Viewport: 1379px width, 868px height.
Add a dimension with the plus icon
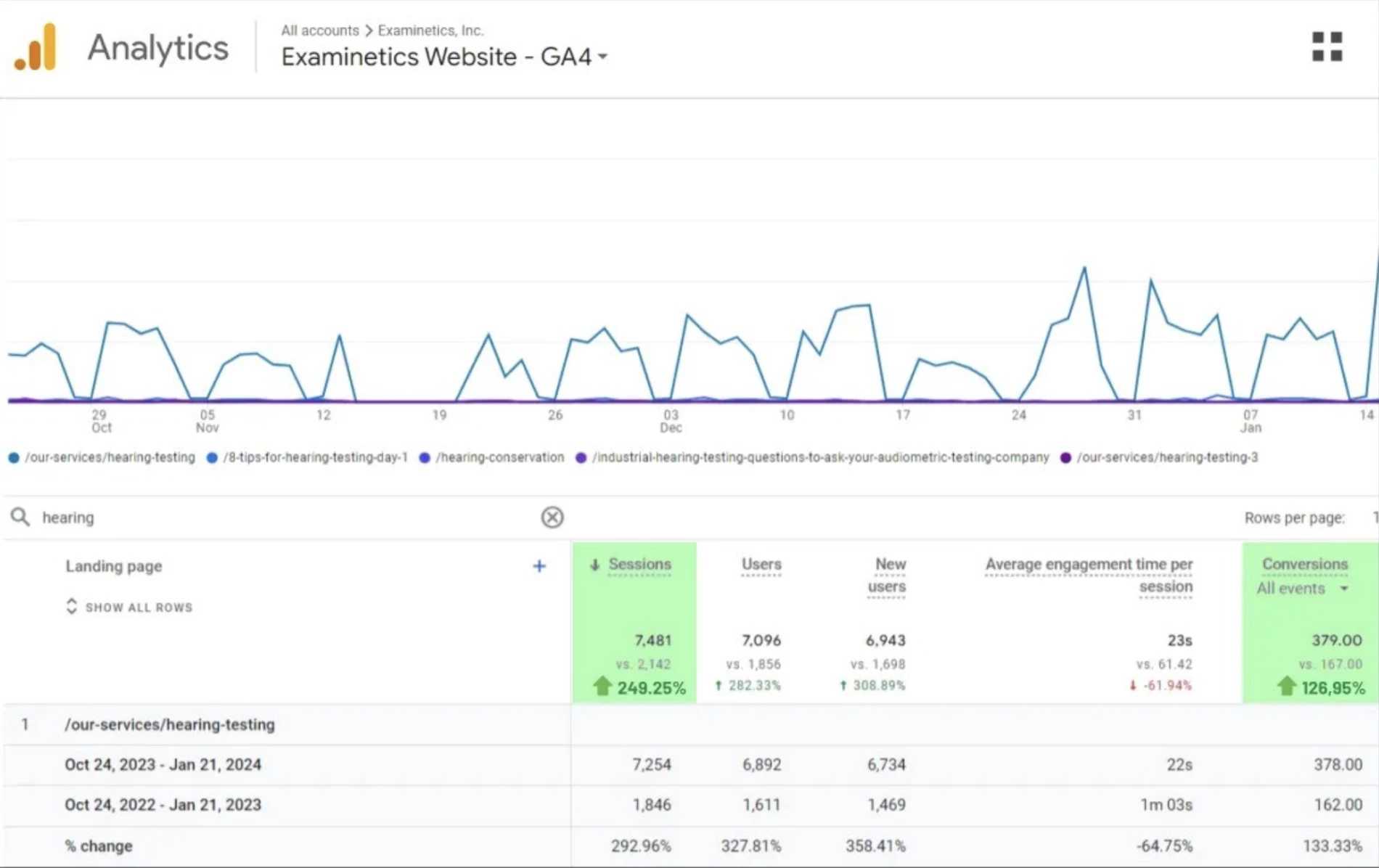pos(539,566)
